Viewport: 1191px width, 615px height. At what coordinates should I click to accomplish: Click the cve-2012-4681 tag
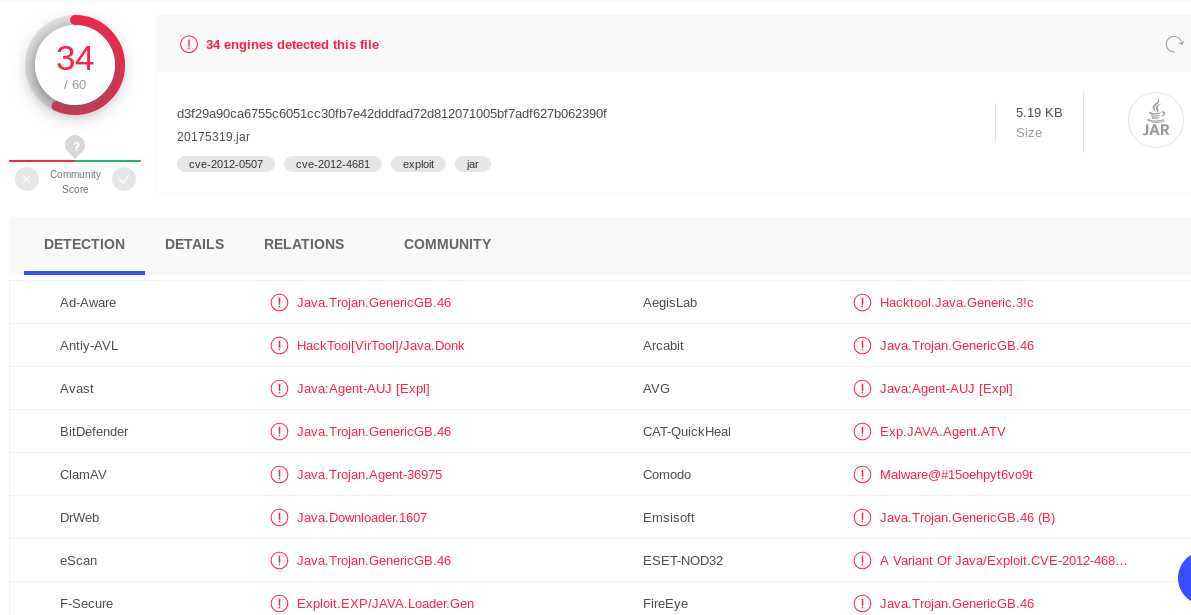click(x=333, y=164)
